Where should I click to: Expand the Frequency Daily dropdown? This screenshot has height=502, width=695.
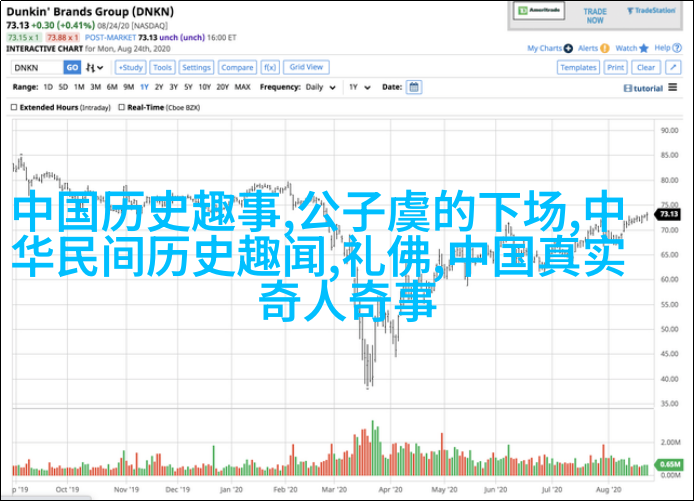pos(320,87)
